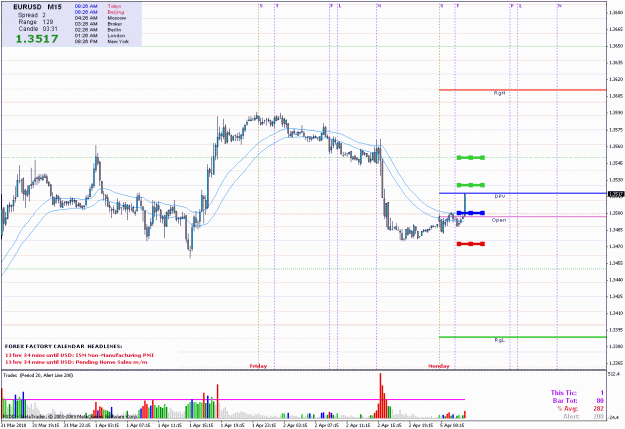The width and height of the screenshot is (625, 429).
Task: Click the 2 Apr 11:15 time label
Action: pos(358,425)
